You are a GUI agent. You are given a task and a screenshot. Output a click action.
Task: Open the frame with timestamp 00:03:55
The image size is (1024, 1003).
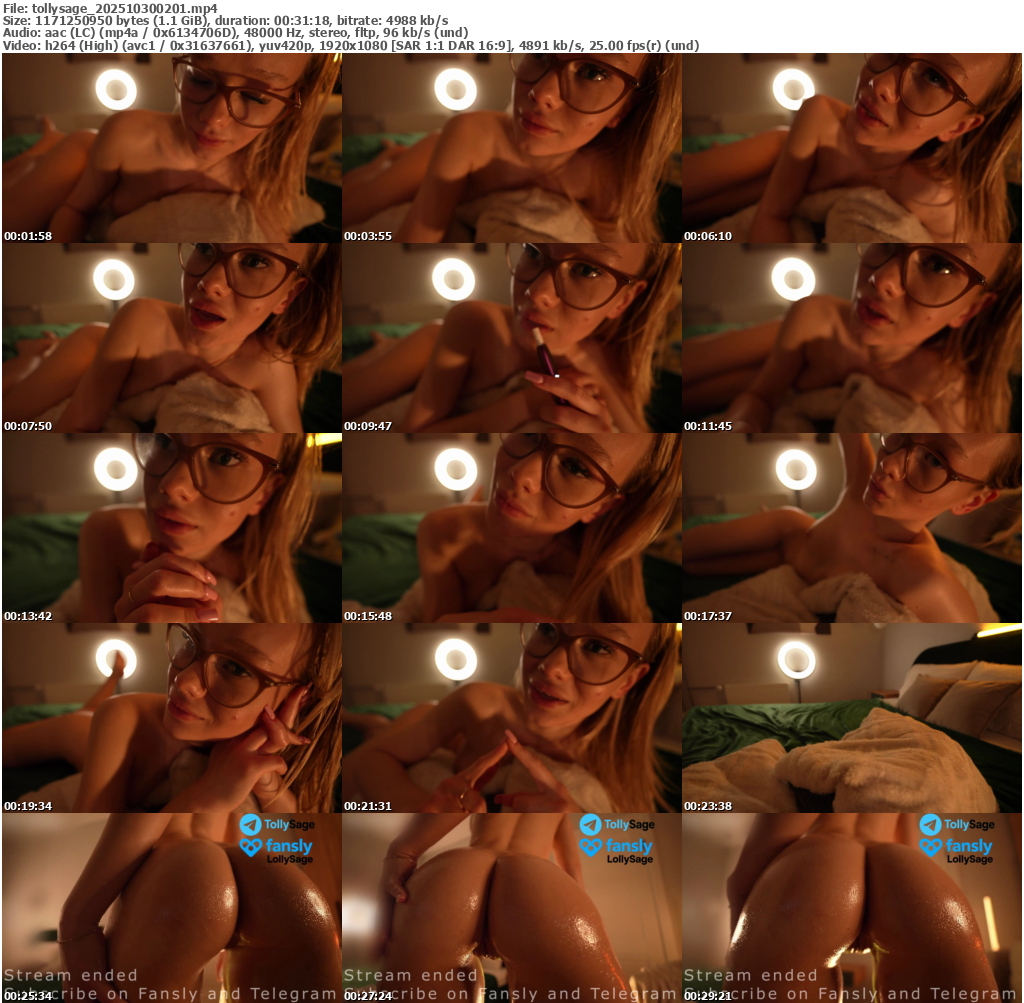512,148
